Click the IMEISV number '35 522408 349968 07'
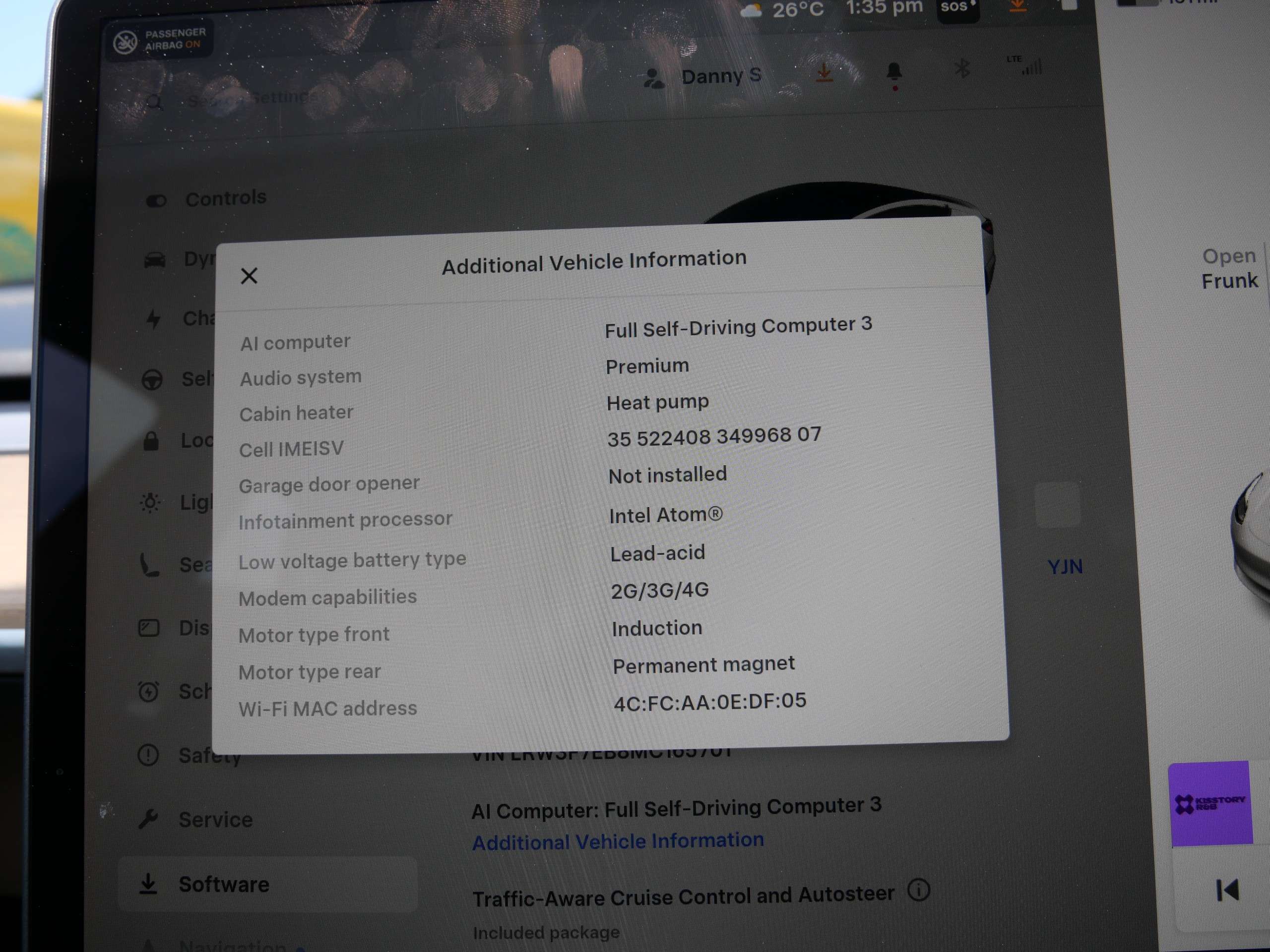The image size is (1270, 952). click(714, 437)
